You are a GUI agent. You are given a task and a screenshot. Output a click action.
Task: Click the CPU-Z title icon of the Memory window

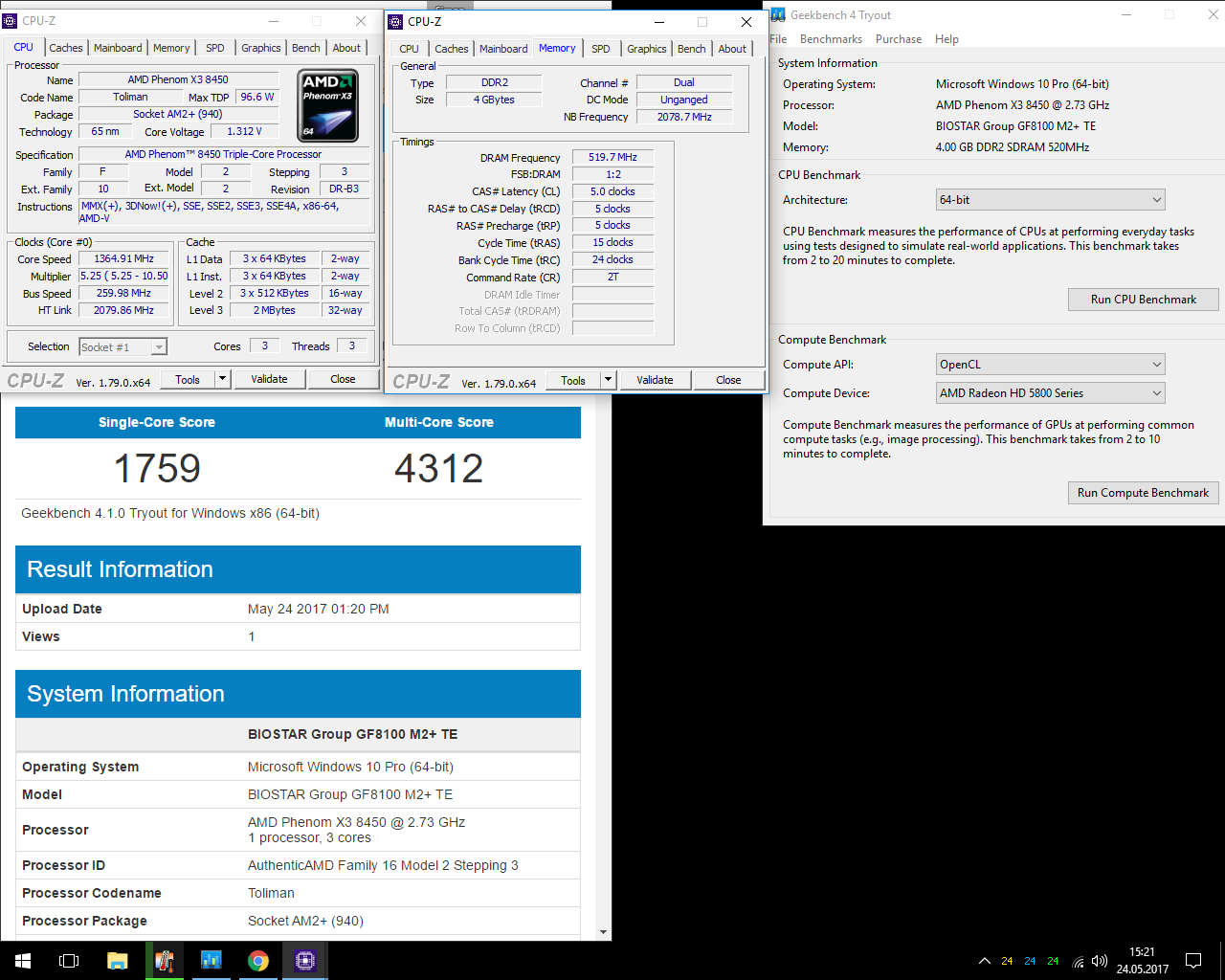coord(395,21)
